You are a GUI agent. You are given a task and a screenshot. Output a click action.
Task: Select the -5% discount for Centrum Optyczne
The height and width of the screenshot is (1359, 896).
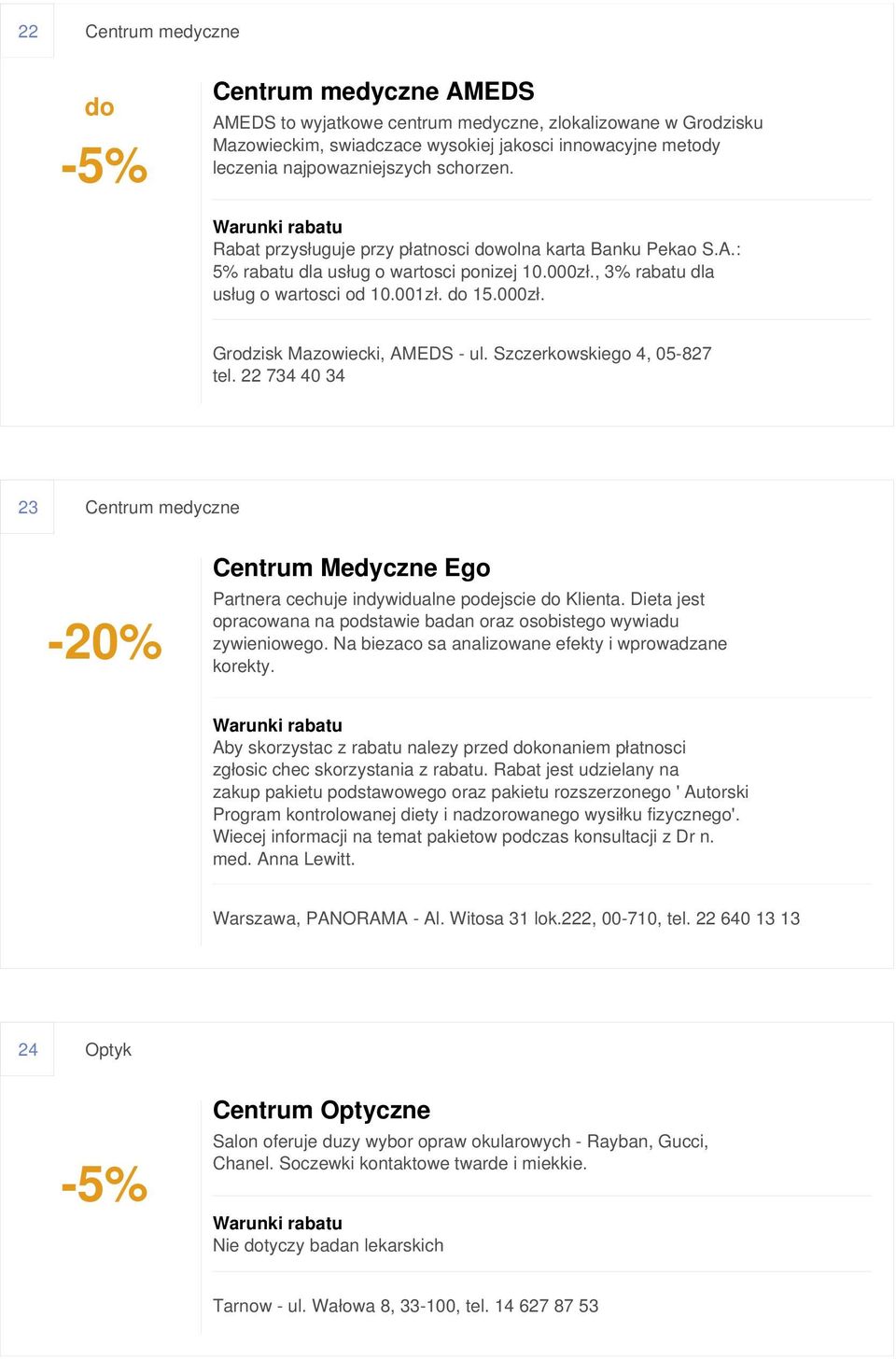point(105,1184)
